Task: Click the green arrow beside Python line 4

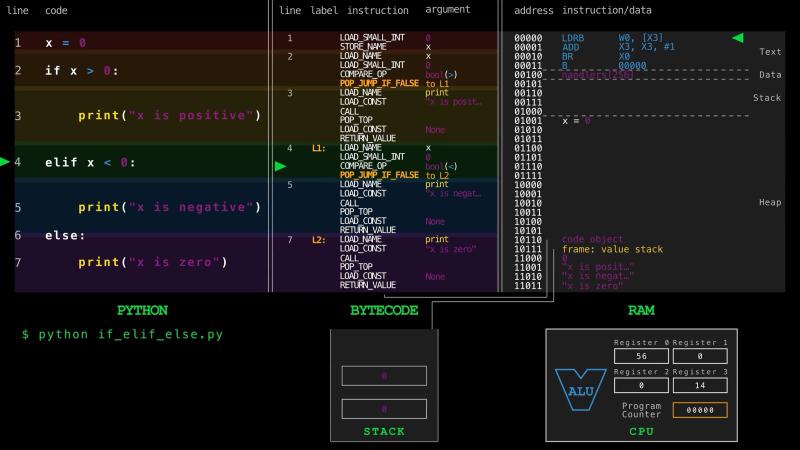Action: point(5,162)
